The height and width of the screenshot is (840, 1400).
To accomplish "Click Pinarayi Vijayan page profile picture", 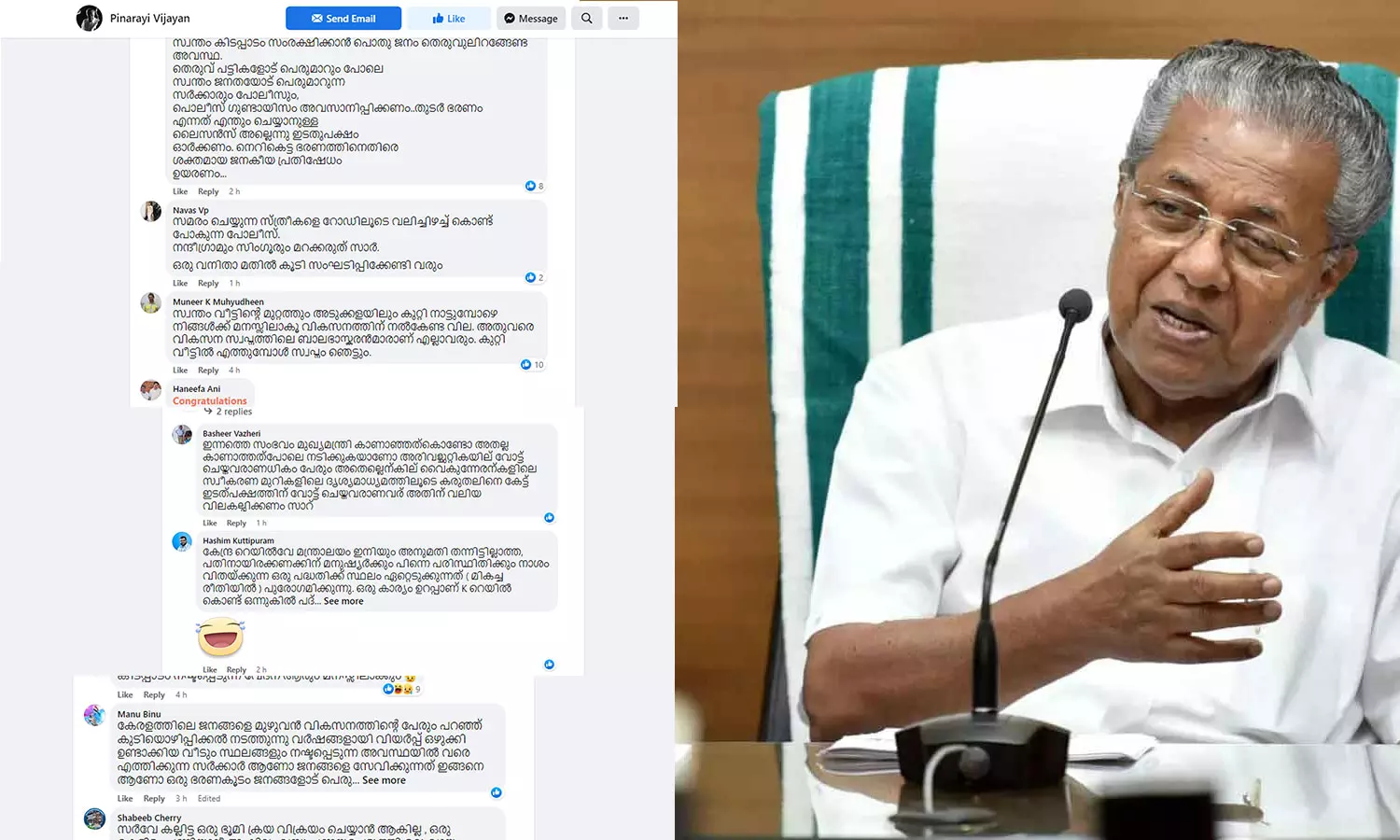I will pyautogui.click(x=89, y=19).
